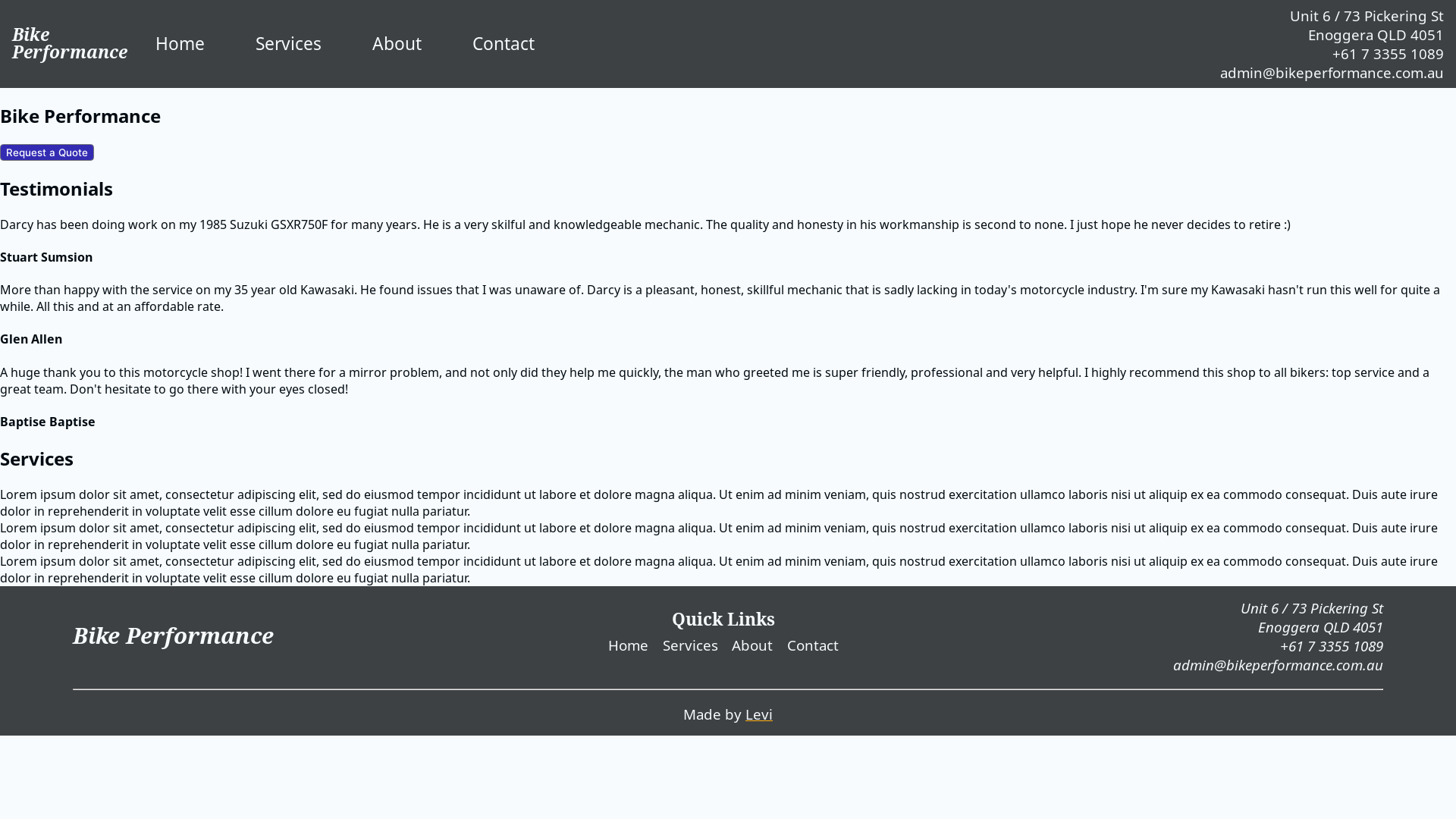The image size is (1456, 819).
Task: Click footer address Unit 6 / 73 Pickering St
Action: [x=1312, y=608]
